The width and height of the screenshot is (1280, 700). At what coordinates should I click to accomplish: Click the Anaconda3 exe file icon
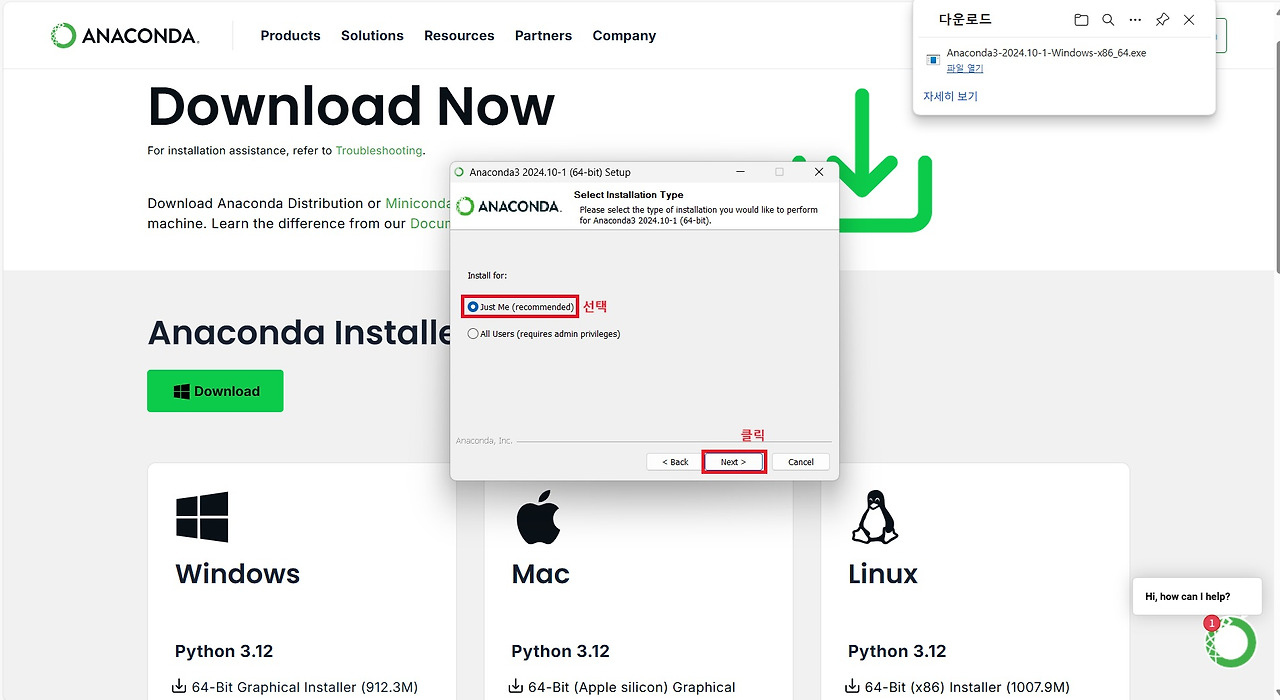click(x=933, y=60)
